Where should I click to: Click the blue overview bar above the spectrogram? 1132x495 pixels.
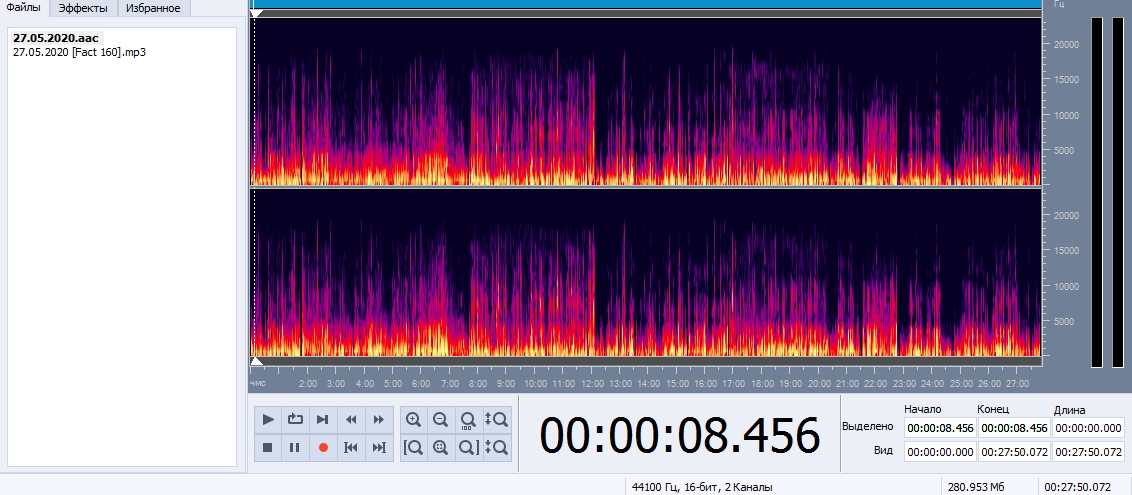[x=646, y=4]
